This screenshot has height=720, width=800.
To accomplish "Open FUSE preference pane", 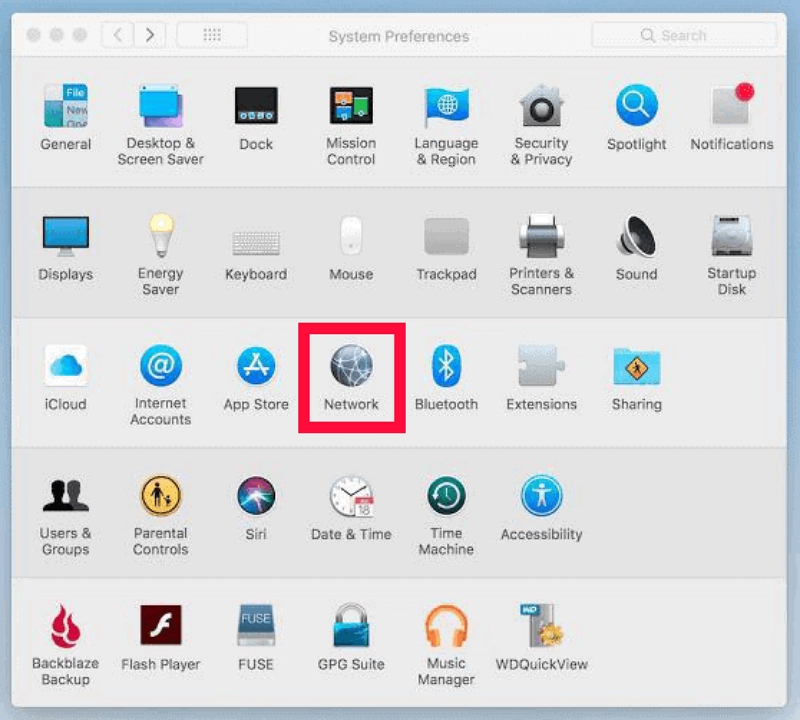I will (256, 638).
